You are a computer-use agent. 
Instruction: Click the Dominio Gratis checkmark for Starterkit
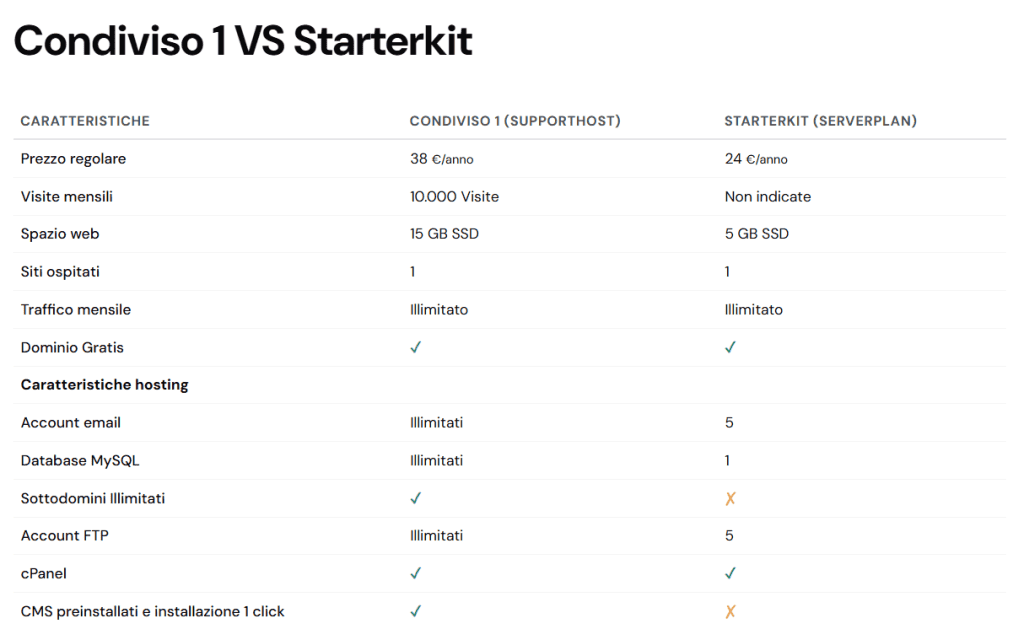click(x=730, y=348)
